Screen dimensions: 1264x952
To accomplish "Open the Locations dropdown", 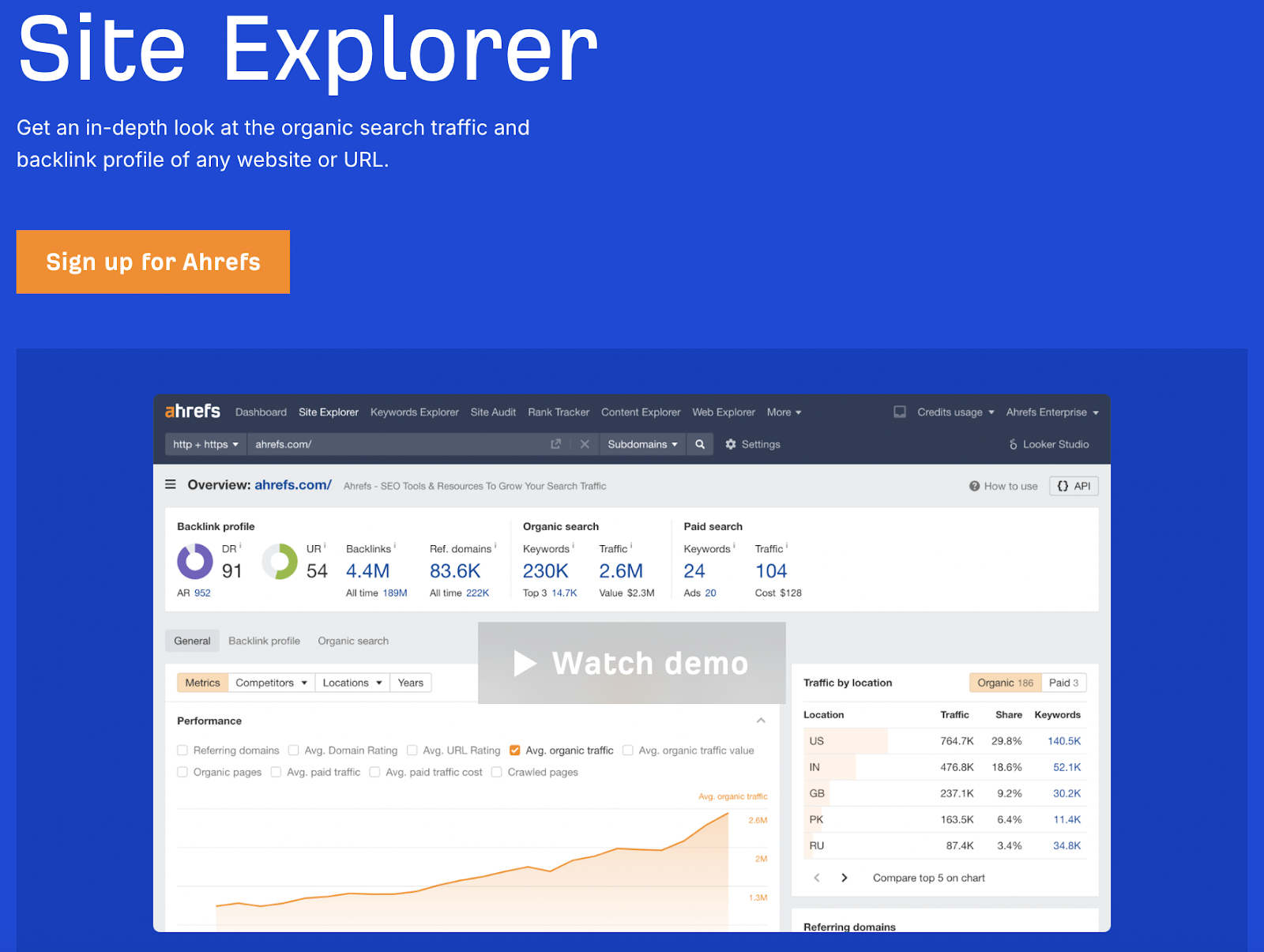I will click(x=352, y=683).
